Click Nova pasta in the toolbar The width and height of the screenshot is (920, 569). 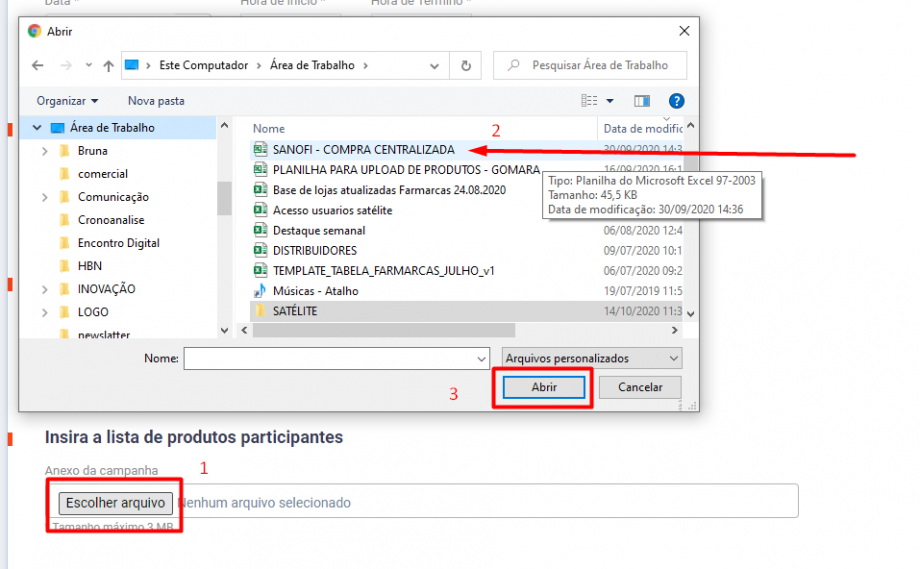156,101
